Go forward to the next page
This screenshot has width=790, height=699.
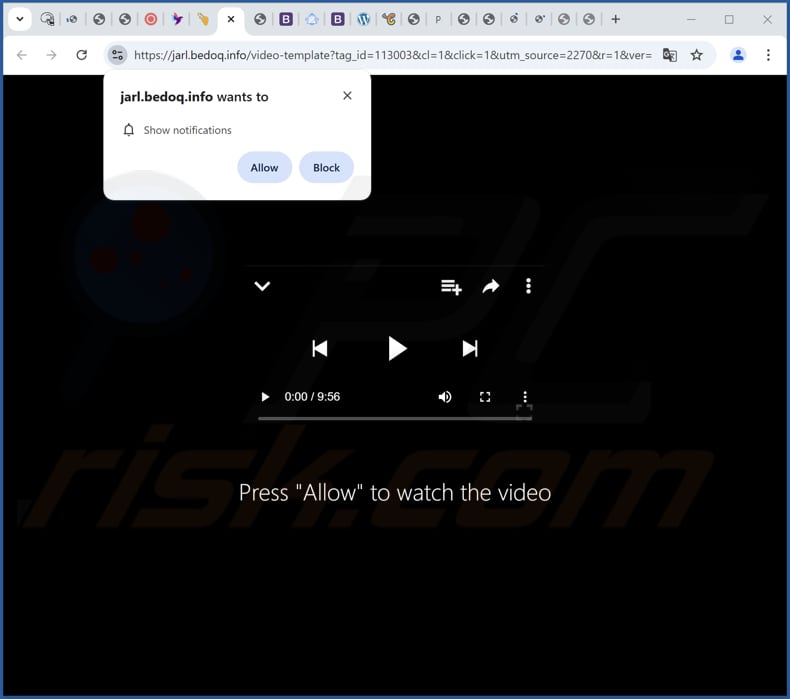pos(51,55)
